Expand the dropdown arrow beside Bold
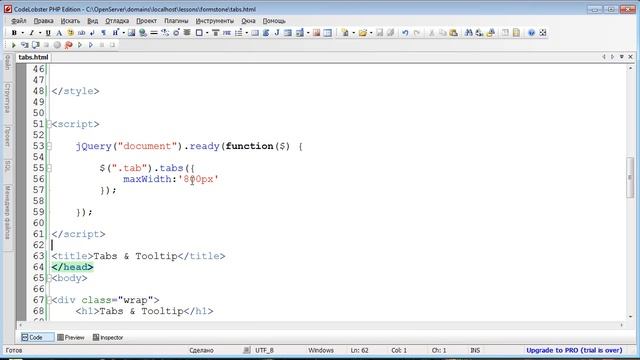The width and height of the screenshot is (640, 360). coord(22,33)
